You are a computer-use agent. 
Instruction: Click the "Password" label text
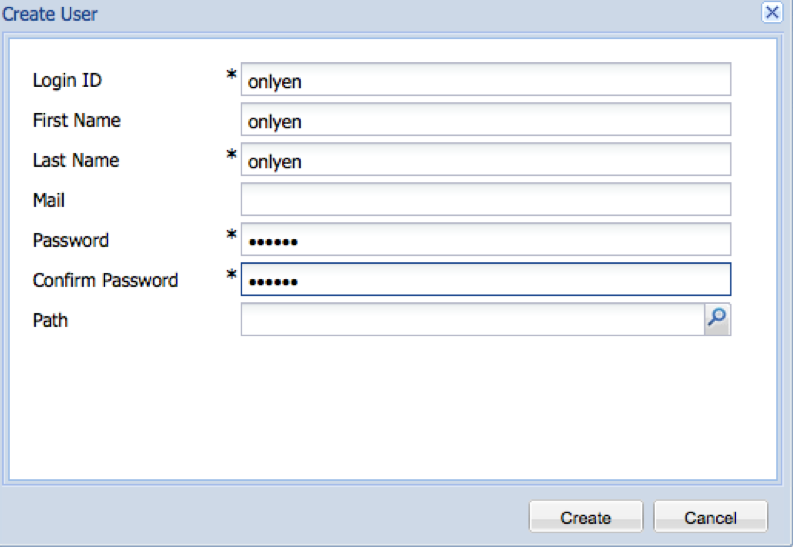tap(70, 240)
